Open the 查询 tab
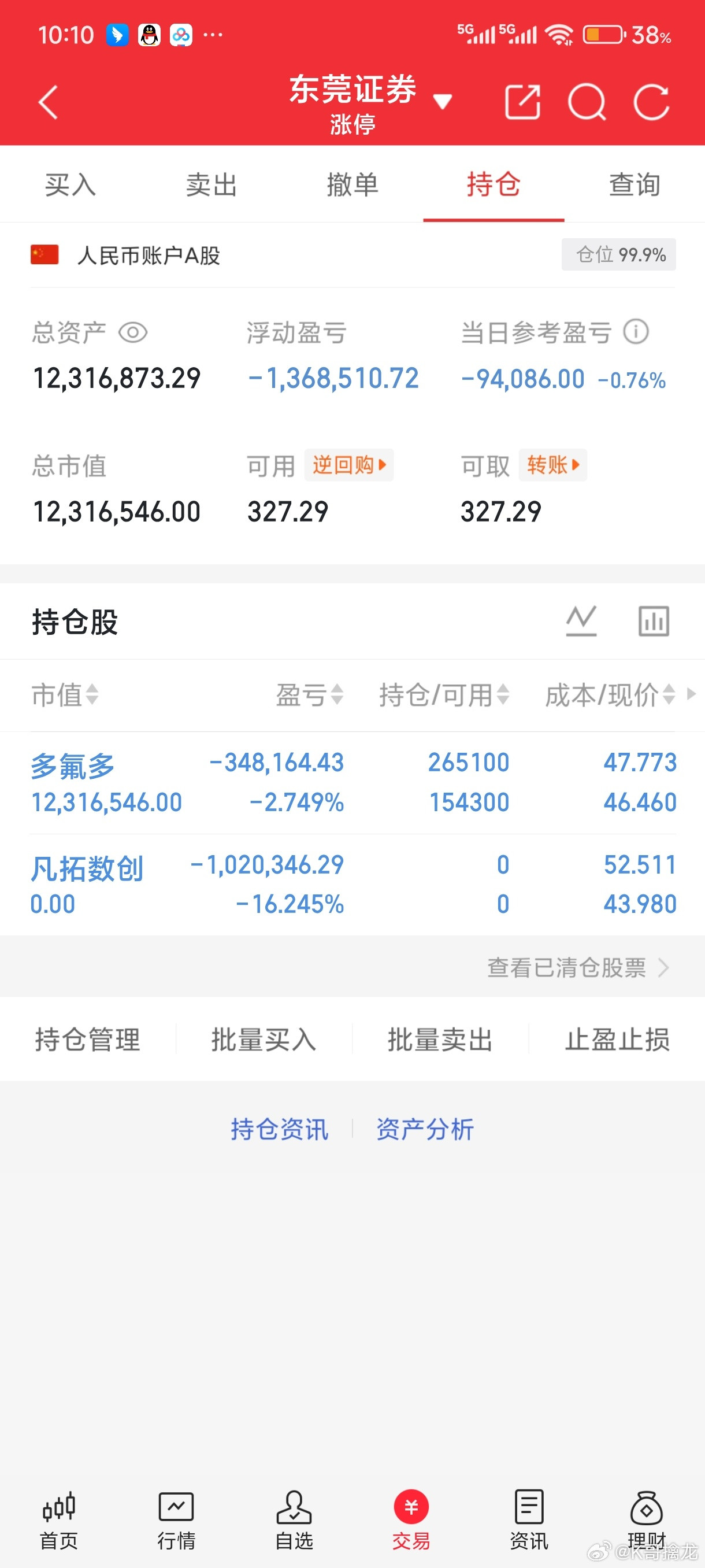The height and width of the screenshot is (1568, 705). point(634,184)
